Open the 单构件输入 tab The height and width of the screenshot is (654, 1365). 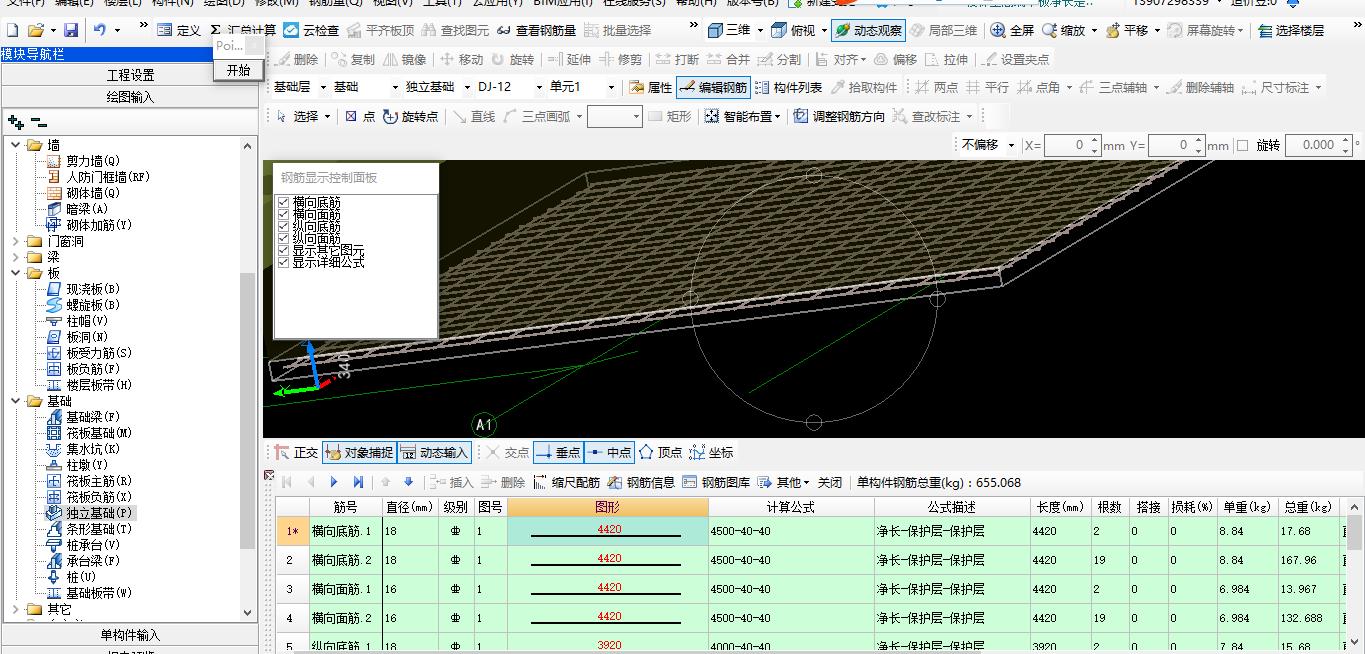click(x=130, y=635)
